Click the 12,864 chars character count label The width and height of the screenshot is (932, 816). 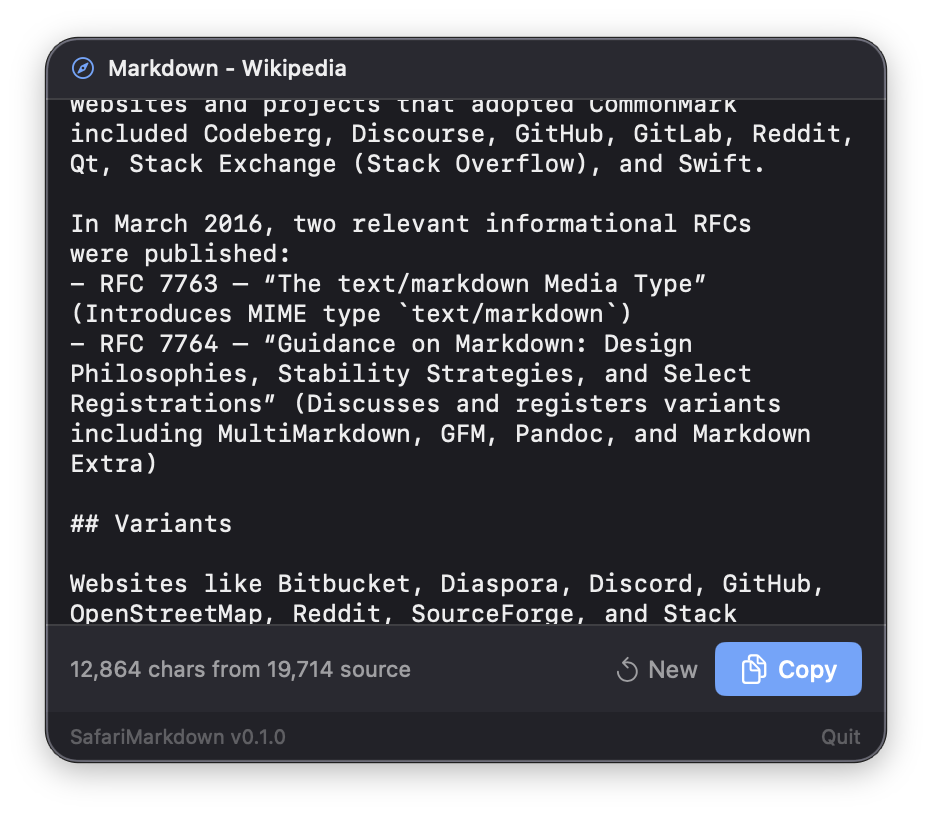130,669
